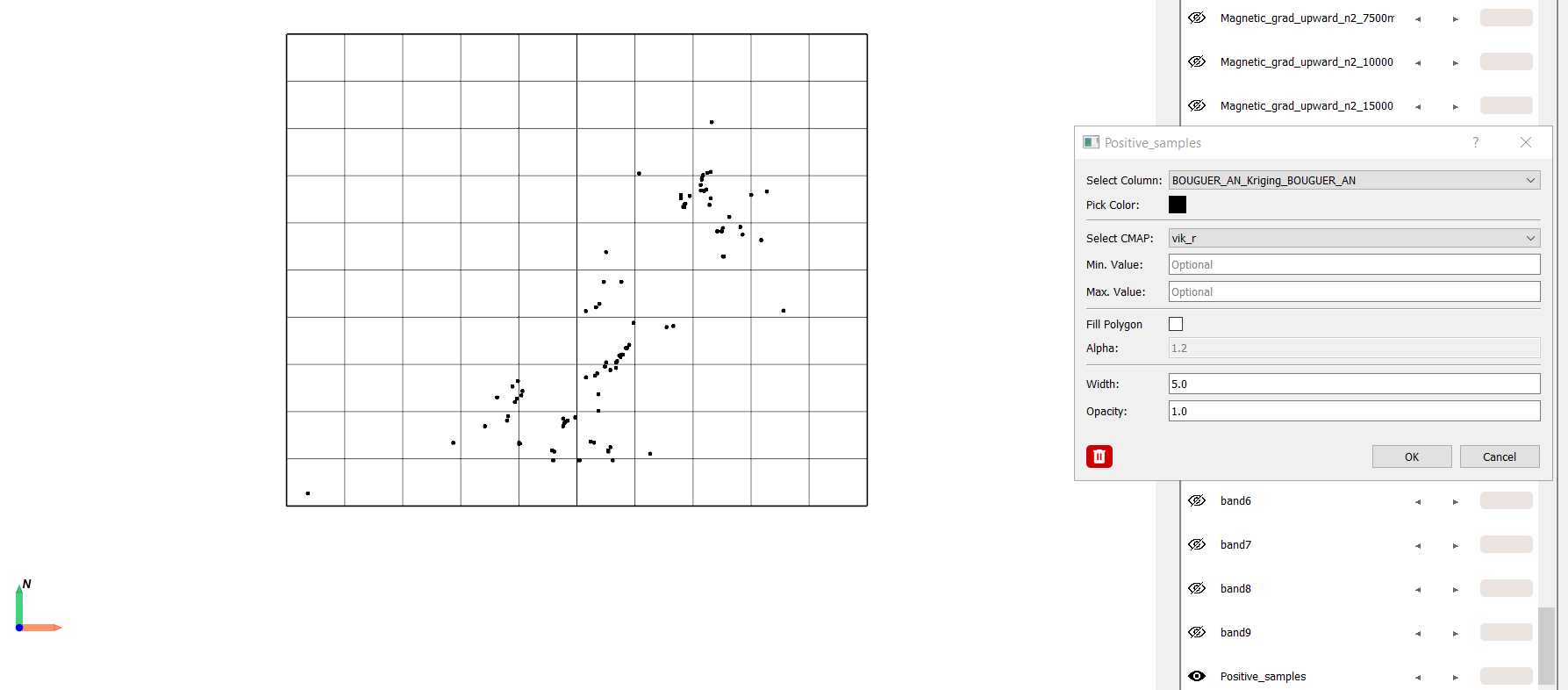Image resolution: width=1568 pixels, height=690 pixels.
Task: Click the help question mark in dialog title
Action: [x=1475, y=142]
